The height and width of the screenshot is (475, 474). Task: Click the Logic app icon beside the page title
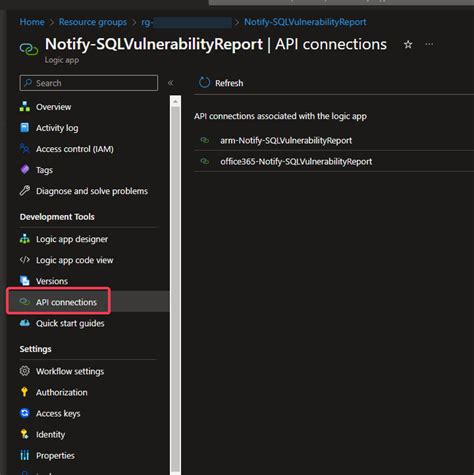pos(29,49)
